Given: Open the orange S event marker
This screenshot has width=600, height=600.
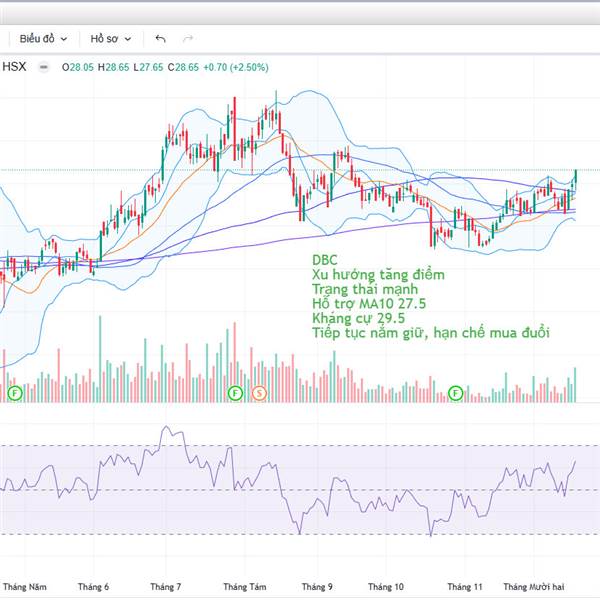Looking at the screenshot, I should pyautogui.click(x=259, y=393).
